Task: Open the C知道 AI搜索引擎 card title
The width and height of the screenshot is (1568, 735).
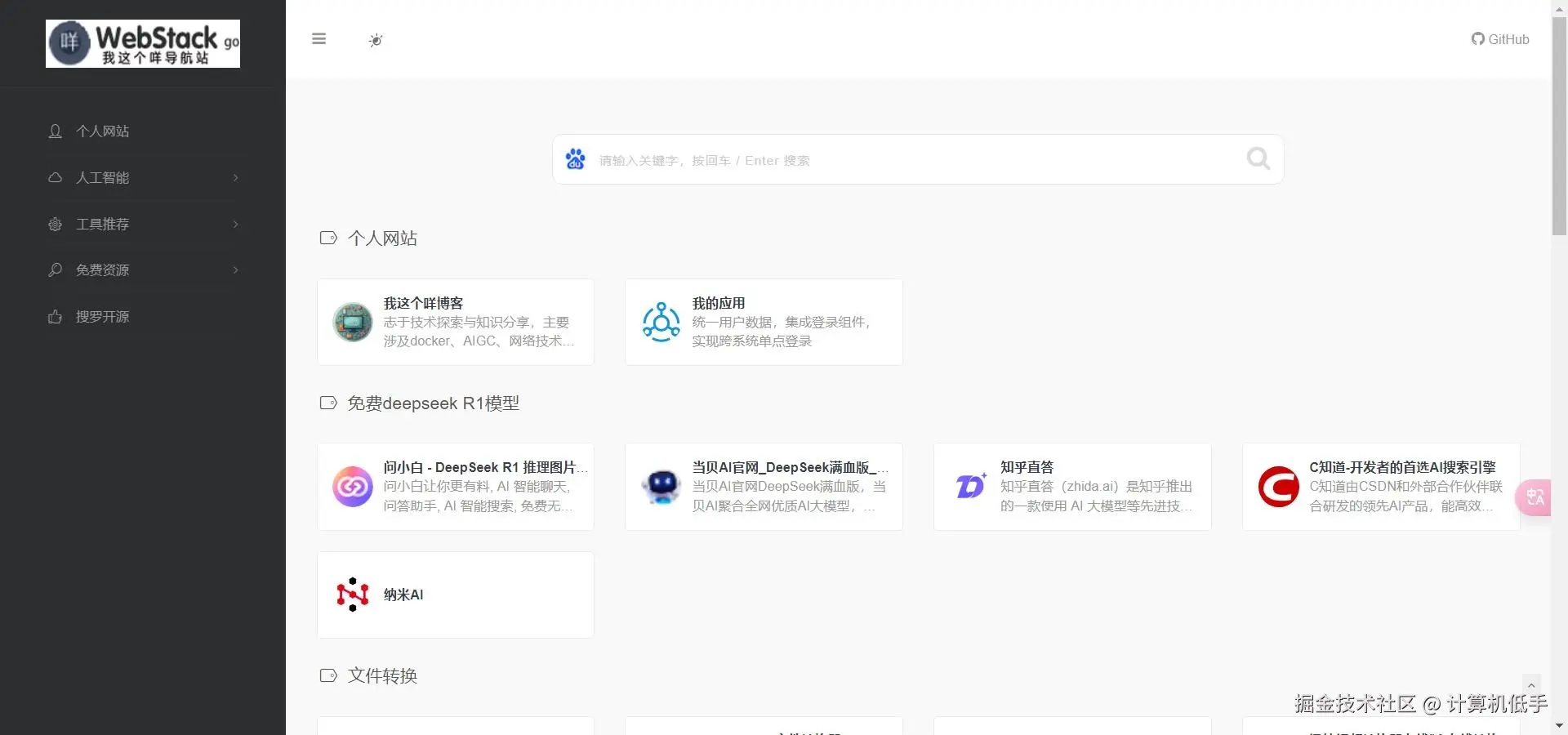Action: point(1402,467)
